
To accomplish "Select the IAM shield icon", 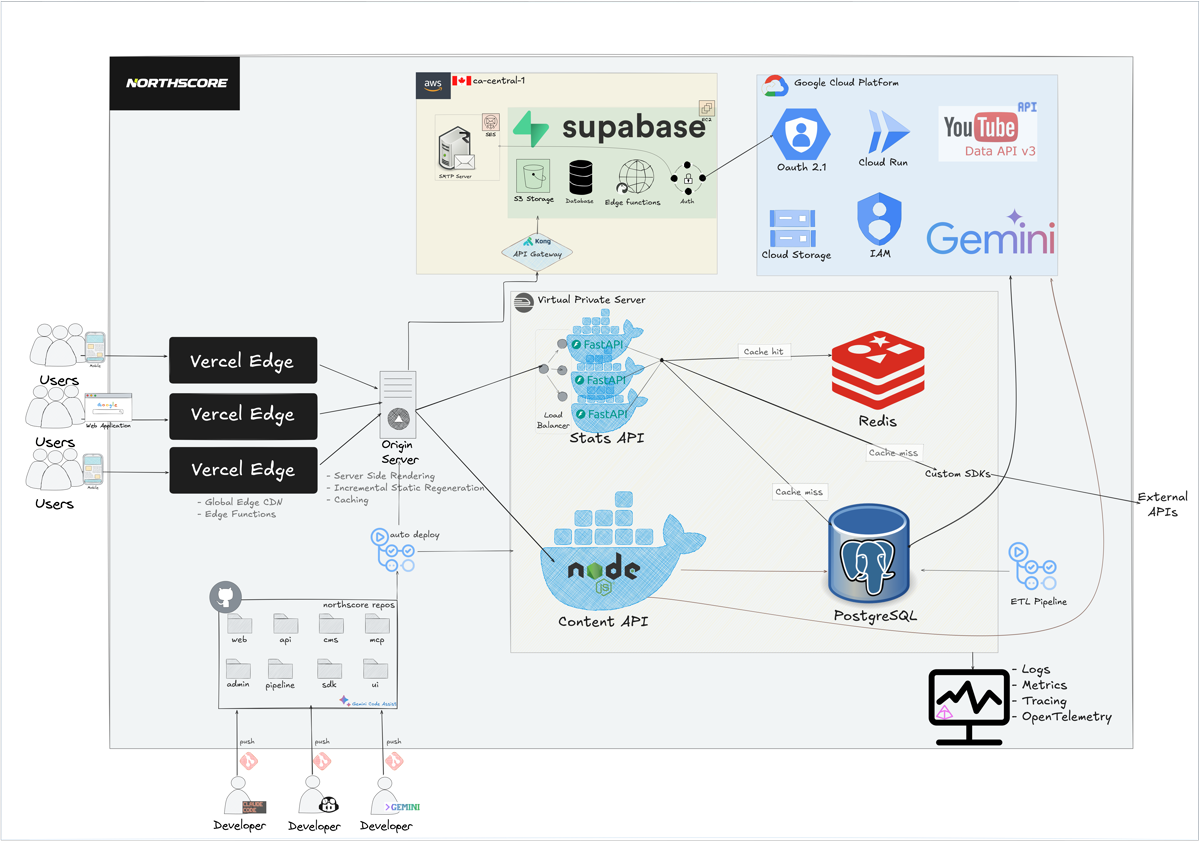I will pyautogui.click(x=878, y=218).
